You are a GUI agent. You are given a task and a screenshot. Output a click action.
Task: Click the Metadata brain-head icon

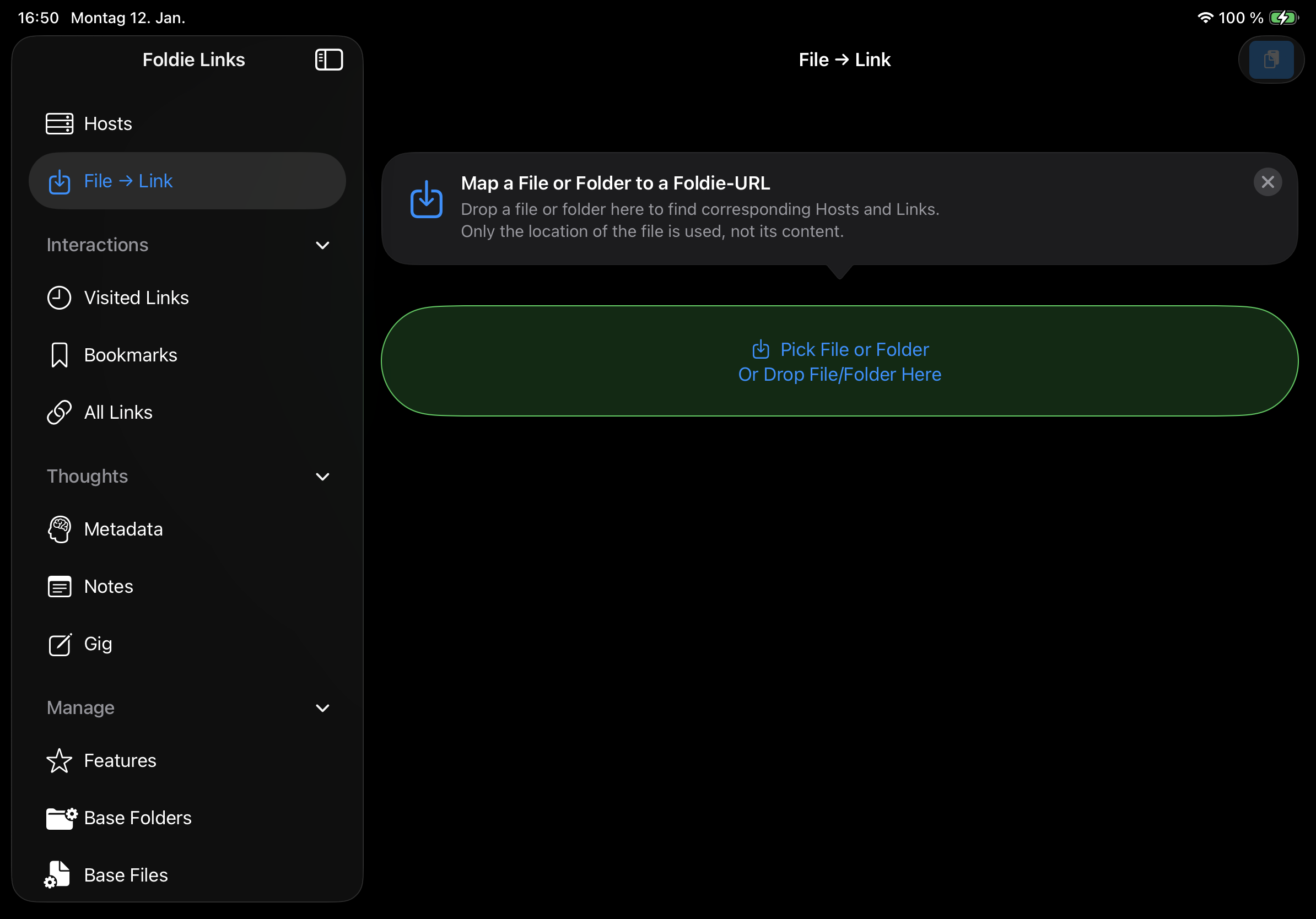(59, 529)
